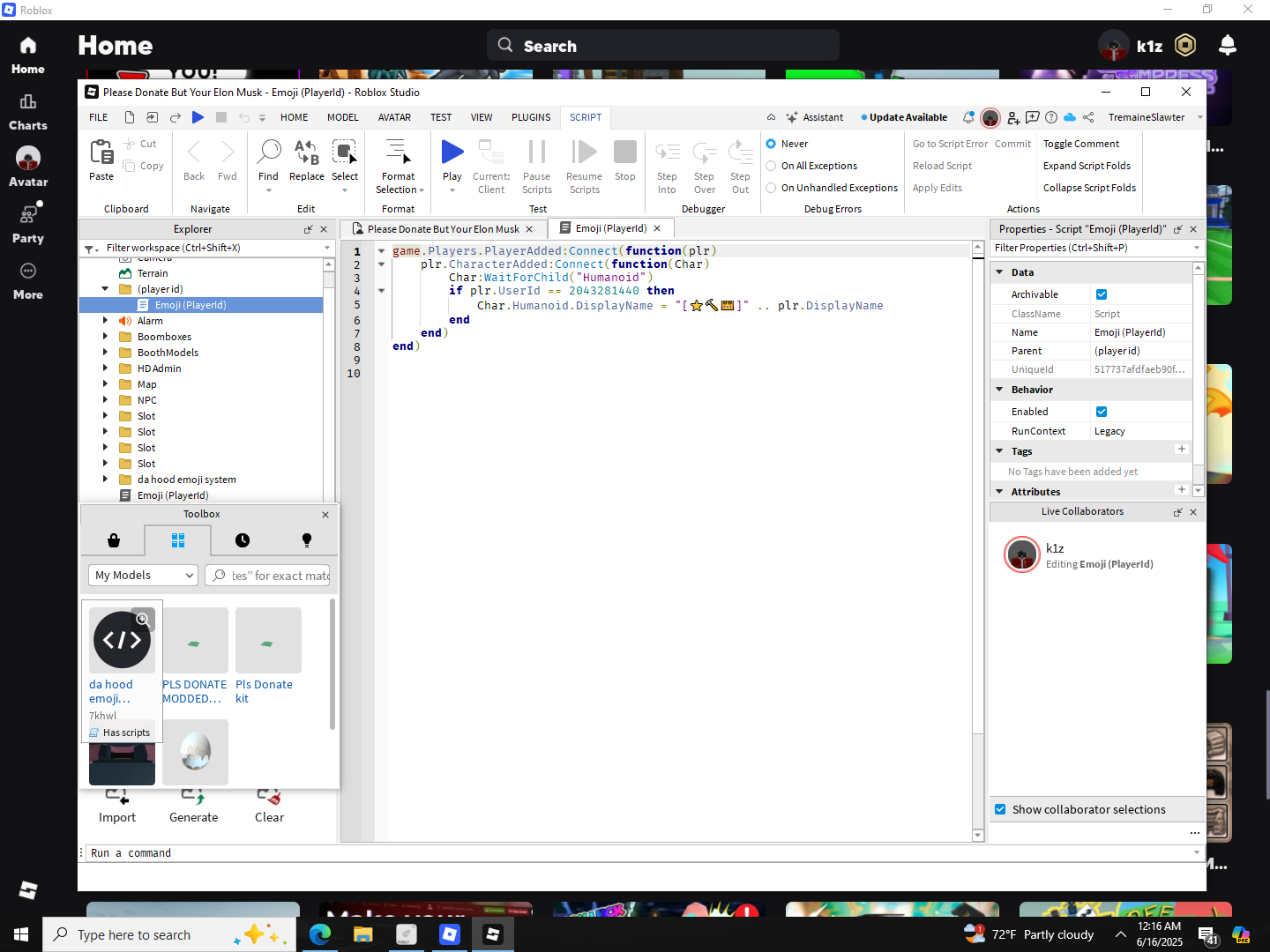Toggle Show collaborator selections checkbox

[x=1000, y=809]
